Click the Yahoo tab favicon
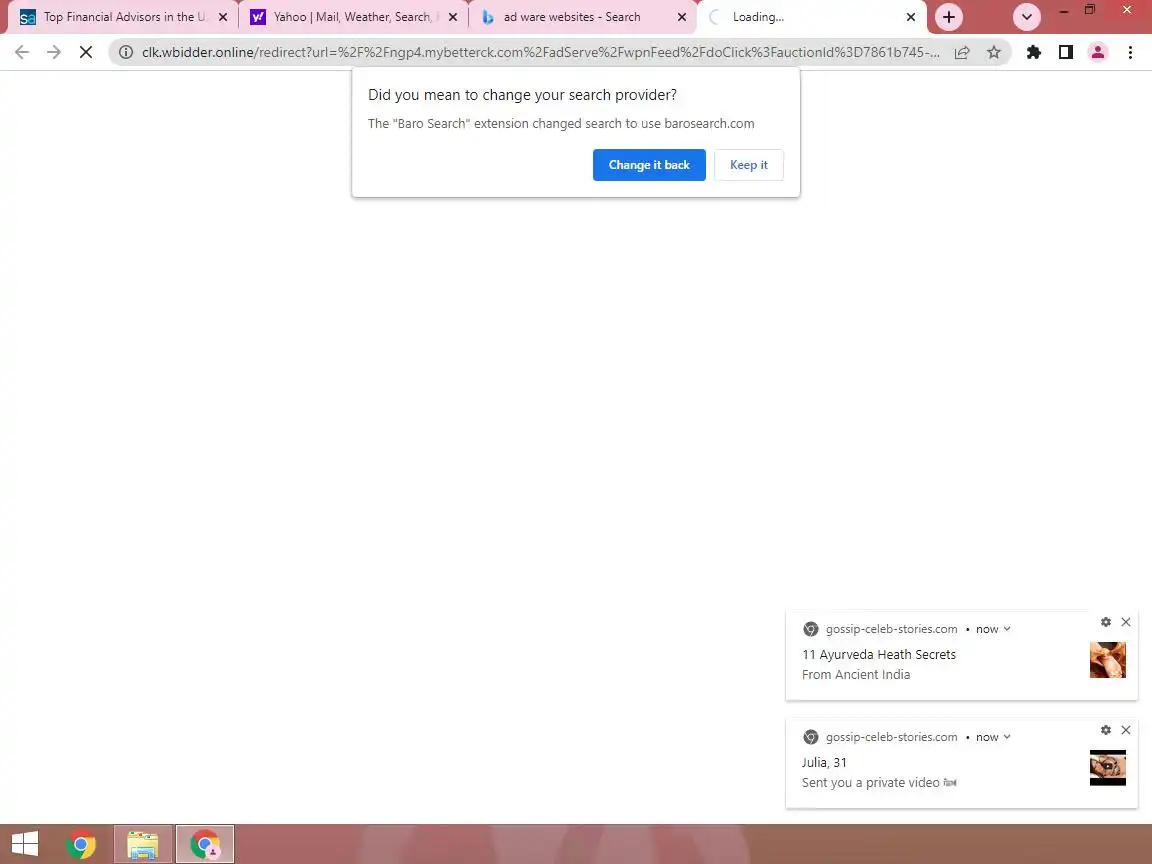 (258, 17)
